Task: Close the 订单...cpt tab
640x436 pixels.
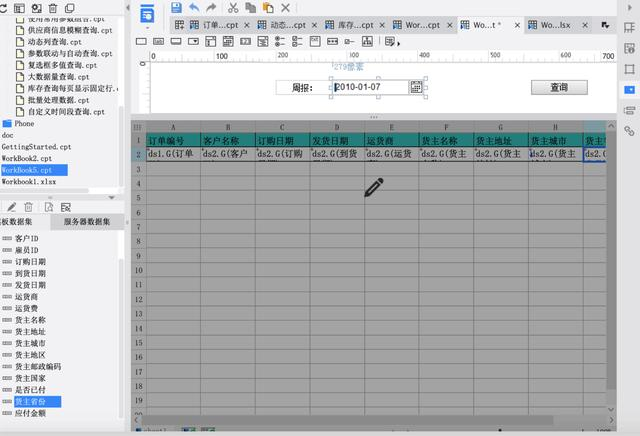Action: pos(247,25)
